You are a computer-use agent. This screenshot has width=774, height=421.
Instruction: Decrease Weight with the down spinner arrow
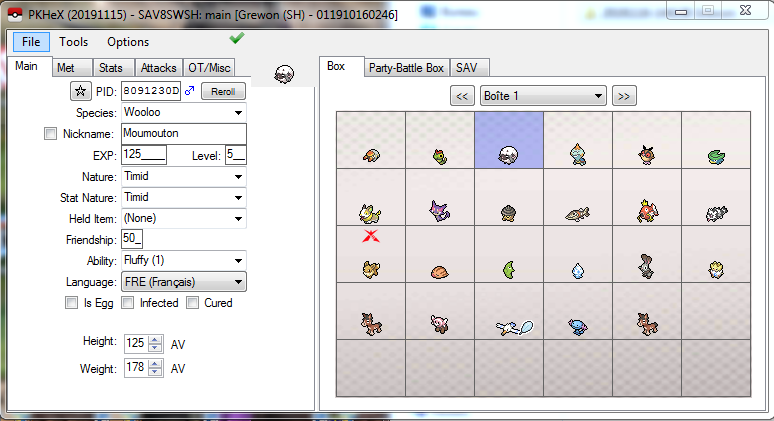point(155,372)
